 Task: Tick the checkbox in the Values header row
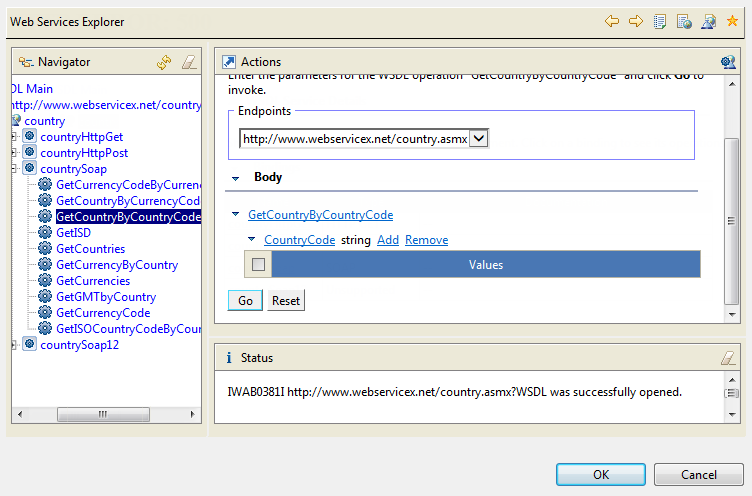click(x=259, y=265)
